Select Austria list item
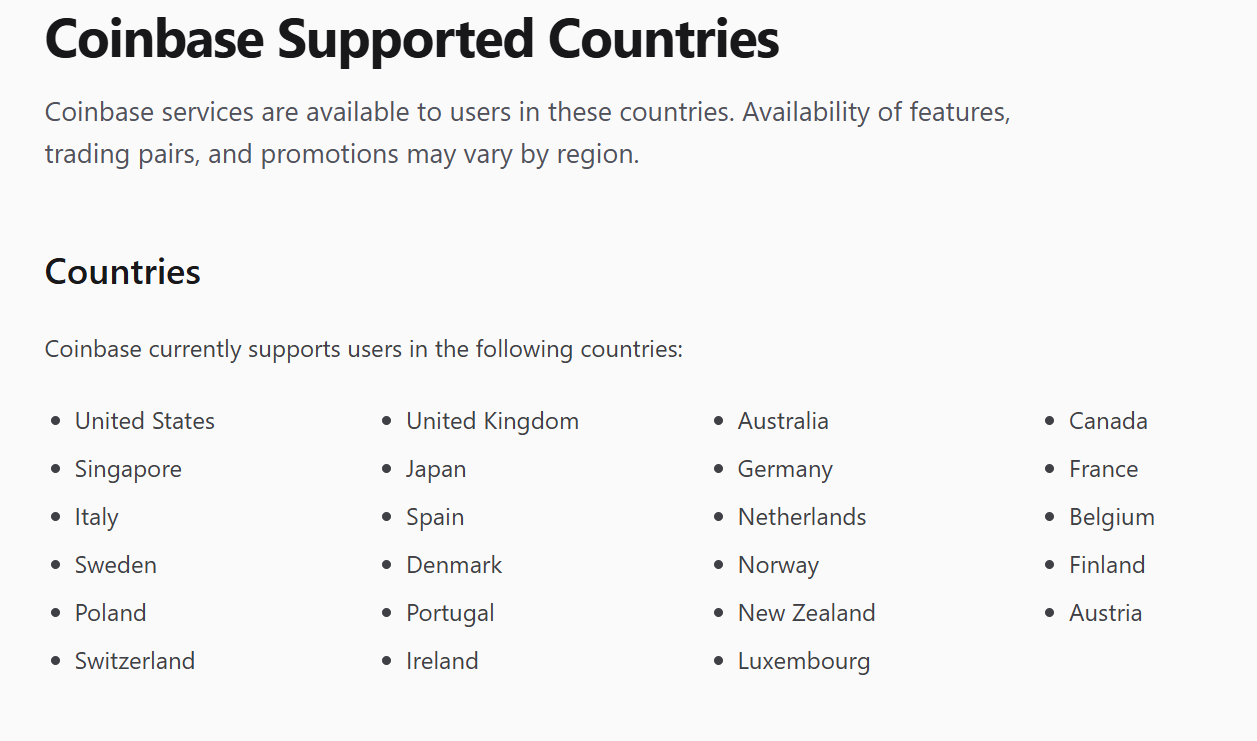 coord(1105,613)
